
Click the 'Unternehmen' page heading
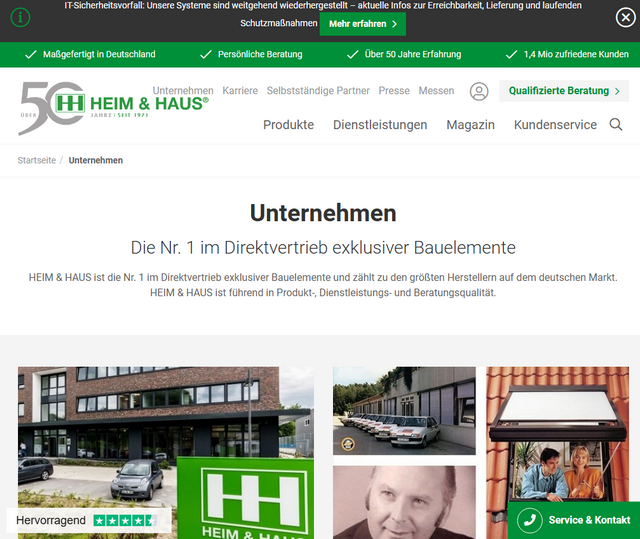[x=323, y=213]
